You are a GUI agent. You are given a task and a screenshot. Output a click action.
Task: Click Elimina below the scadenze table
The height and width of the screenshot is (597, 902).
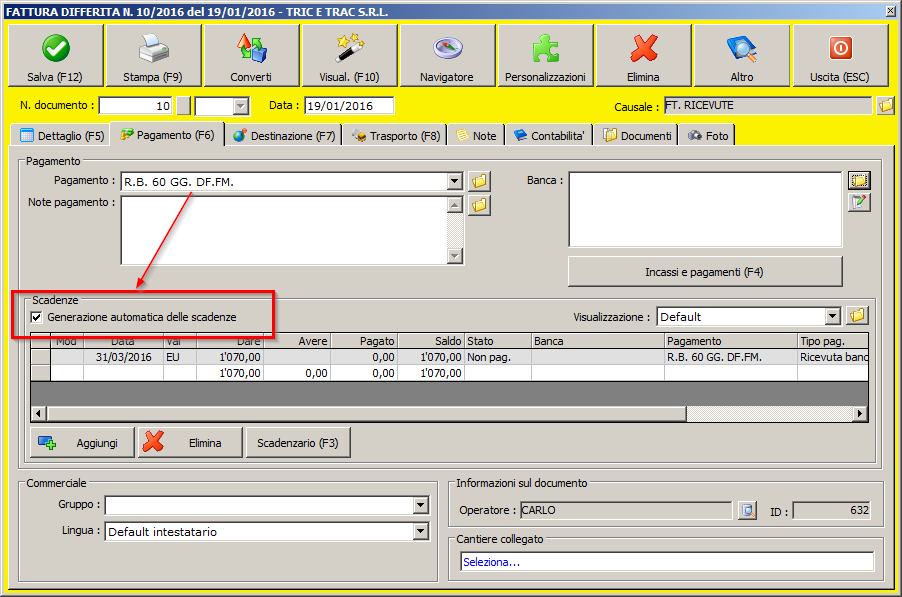[190, 443]
